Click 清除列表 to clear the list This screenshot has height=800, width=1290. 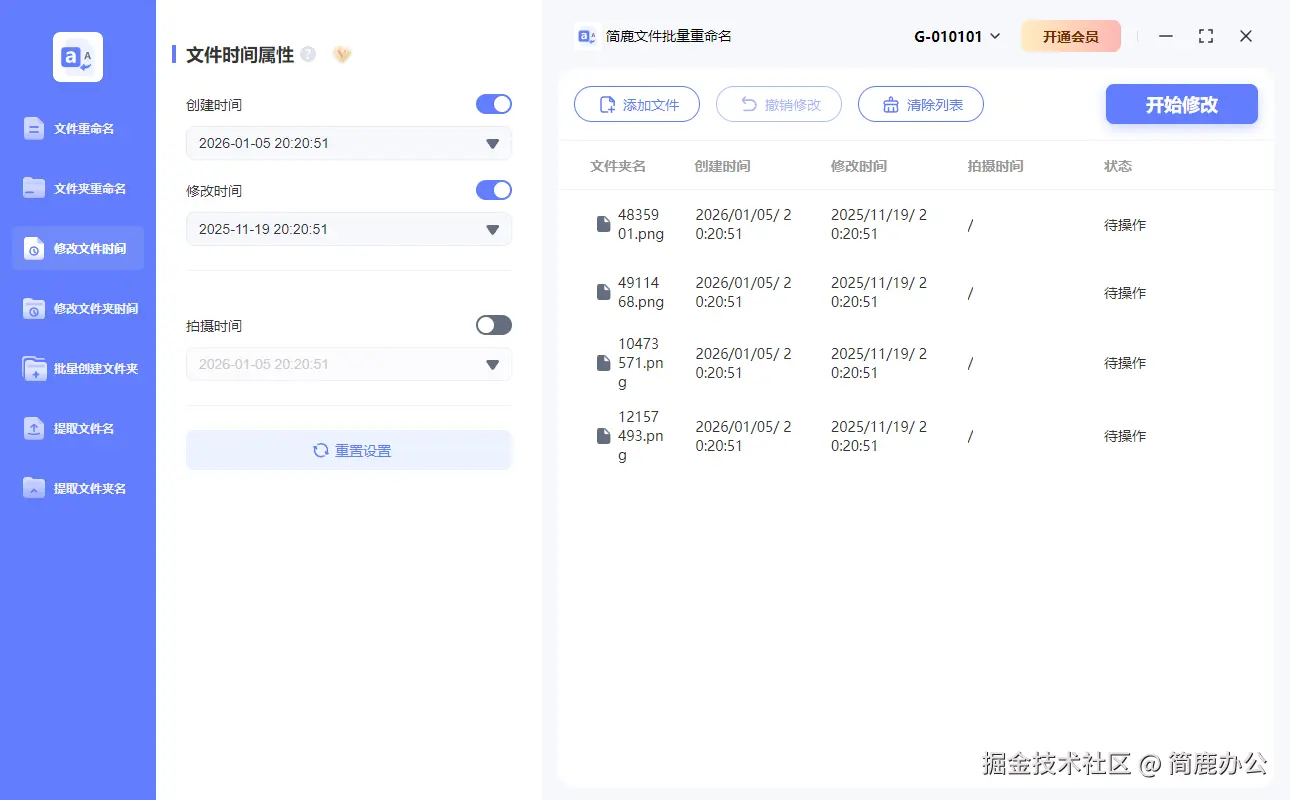[920, 104]
